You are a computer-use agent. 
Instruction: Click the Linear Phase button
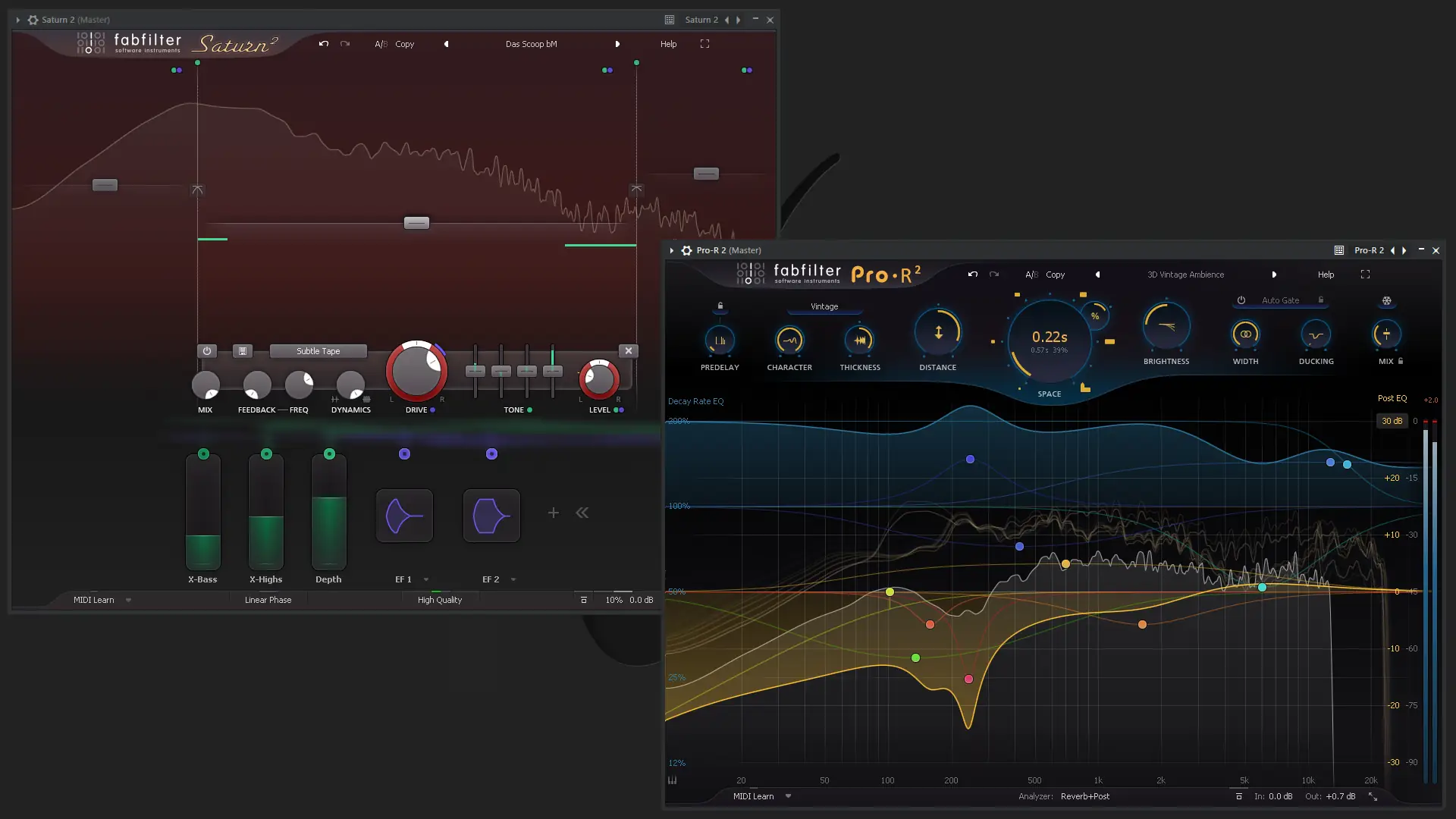268,600
